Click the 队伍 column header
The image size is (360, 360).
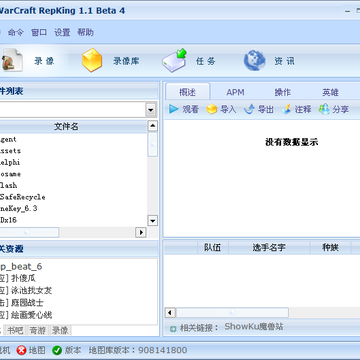213,248
